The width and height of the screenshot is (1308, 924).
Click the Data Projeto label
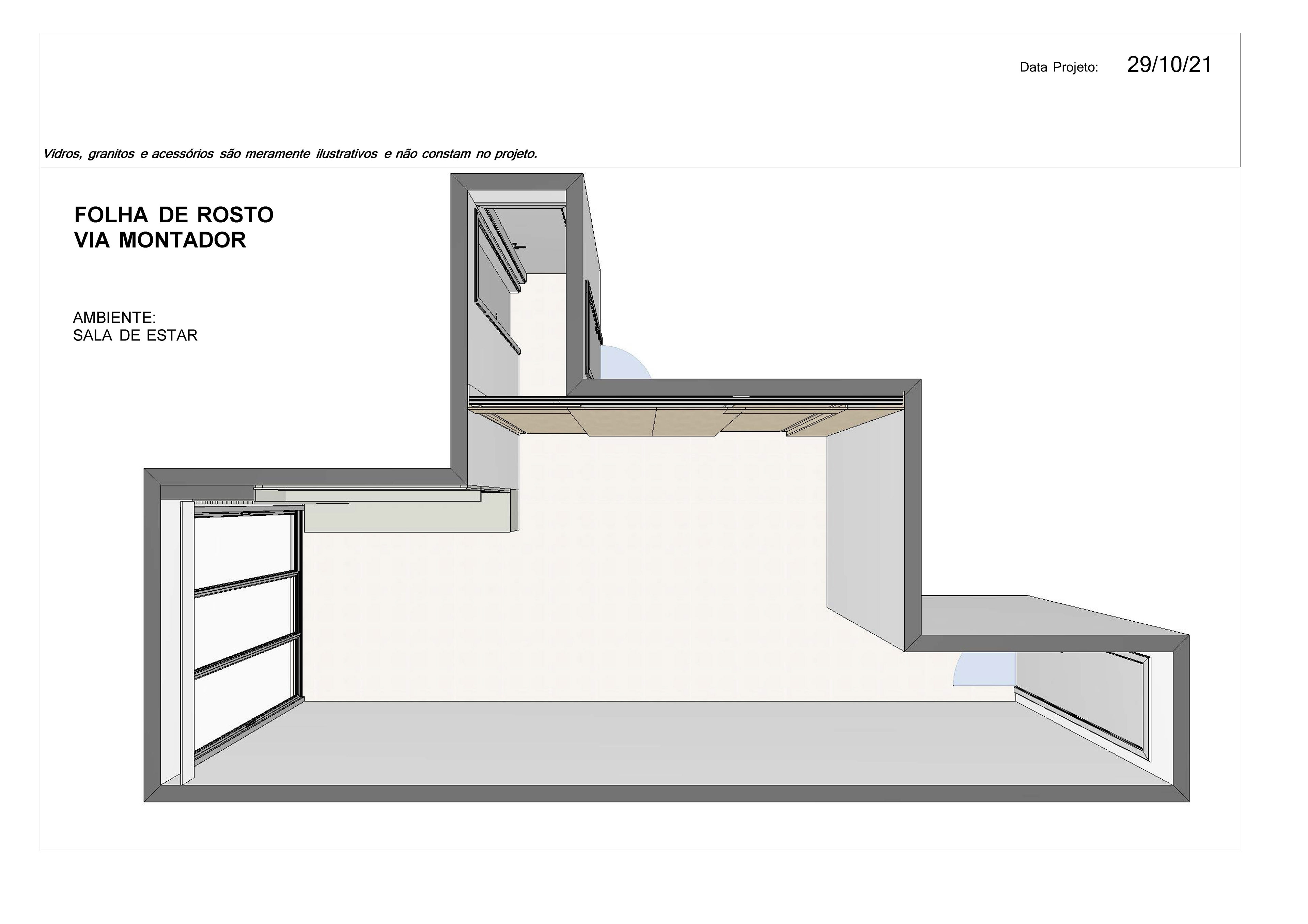tap(1058, 68)
